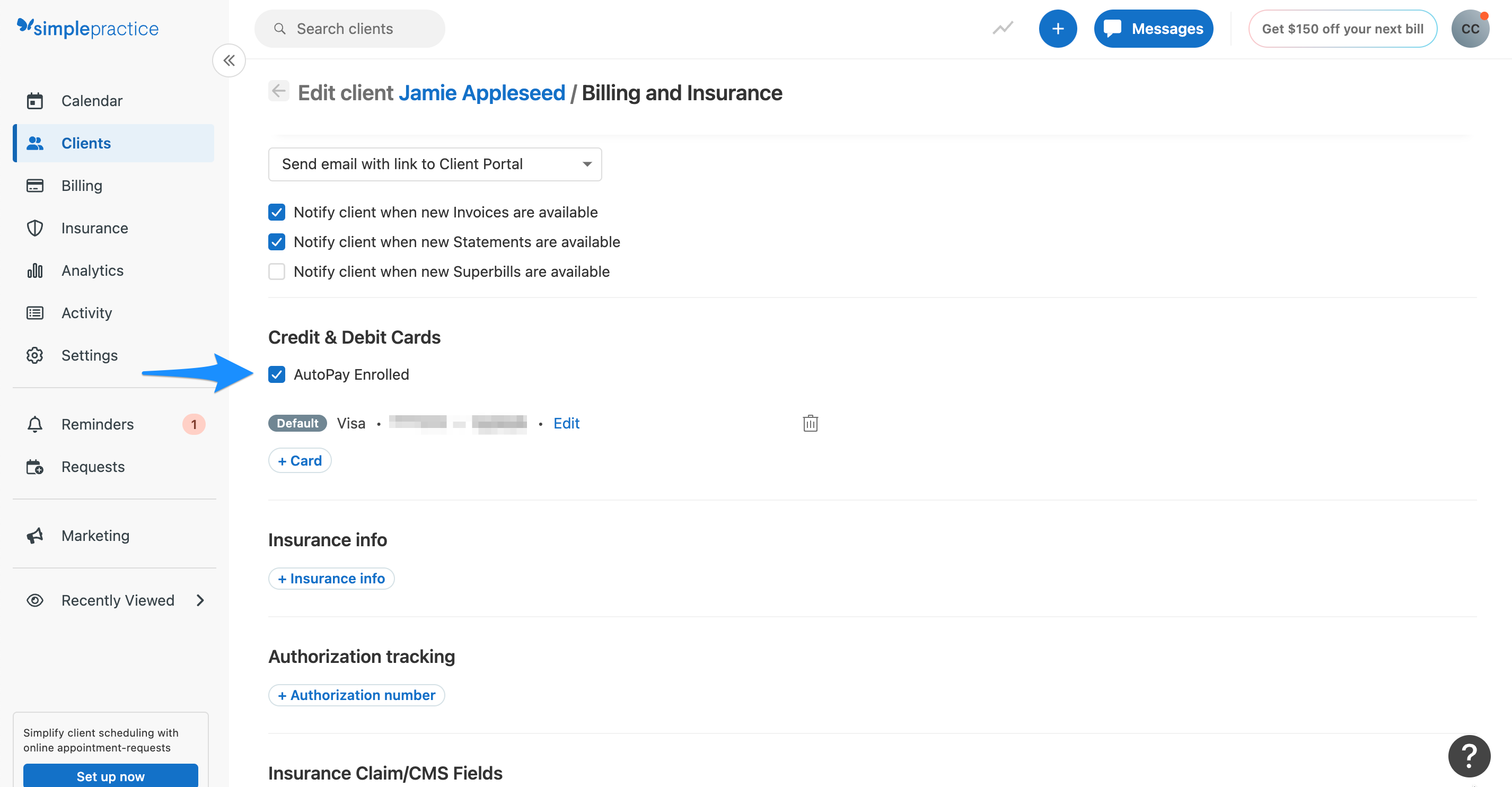Click Get $150 off your next bill
Screen dimensions: 1512x787
click(1342, 28)
